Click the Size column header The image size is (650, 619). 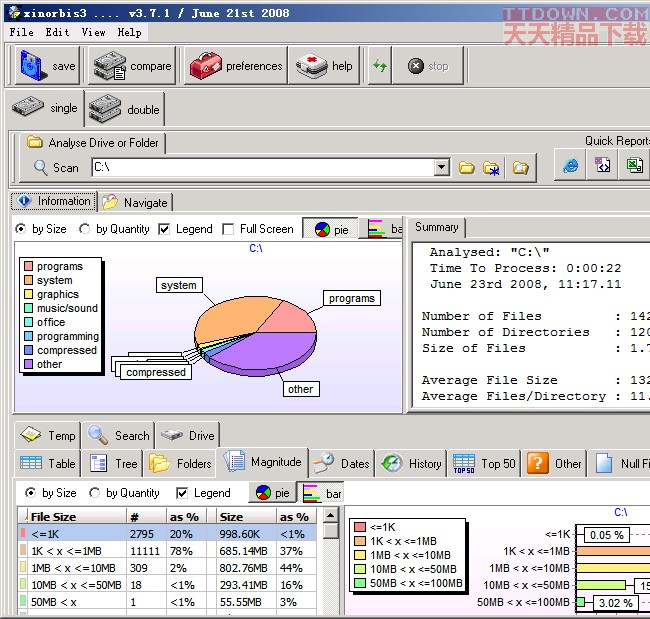click(246, 517)
